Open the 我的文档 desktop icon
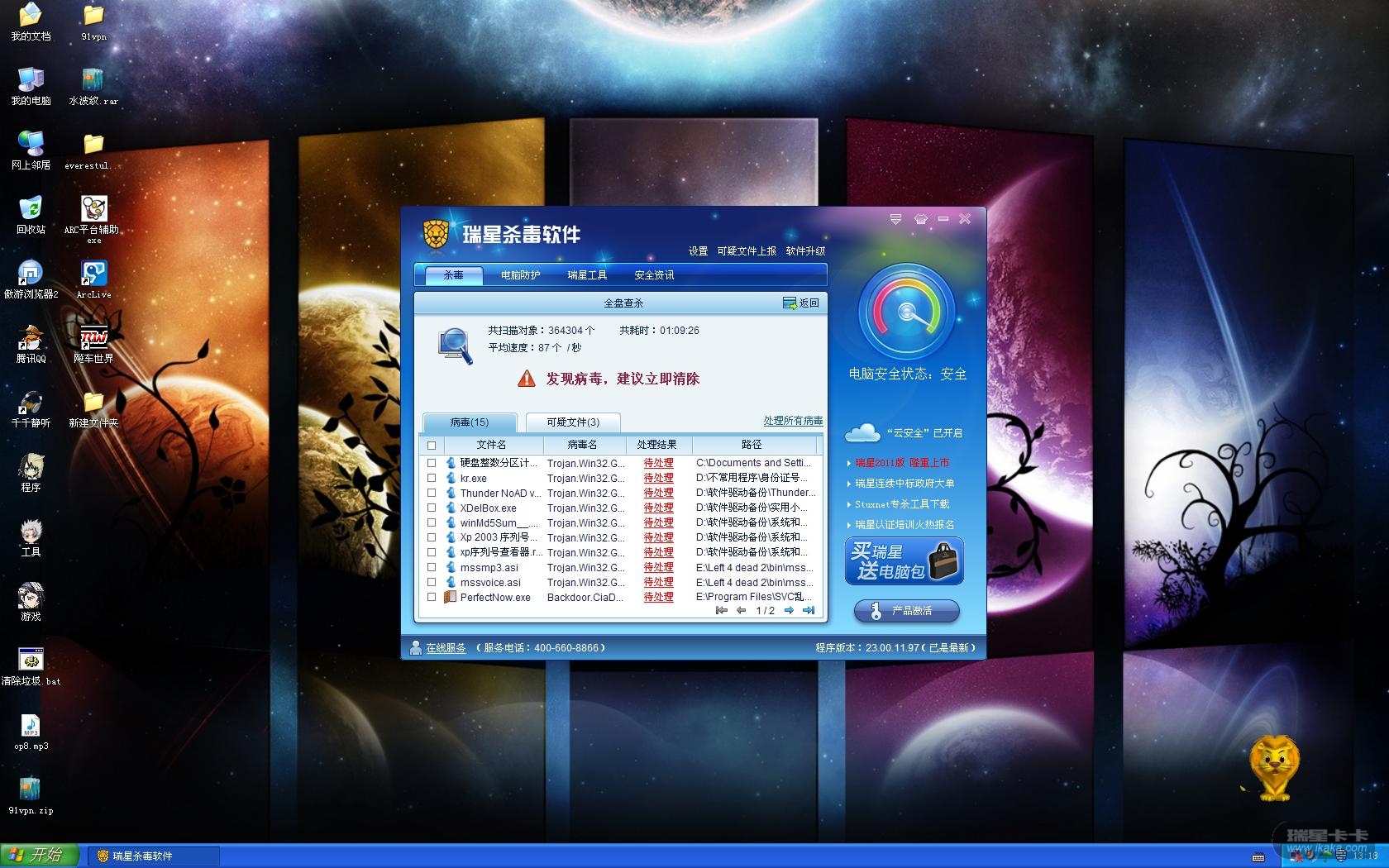1389x868 pixels. pos(31,21)
